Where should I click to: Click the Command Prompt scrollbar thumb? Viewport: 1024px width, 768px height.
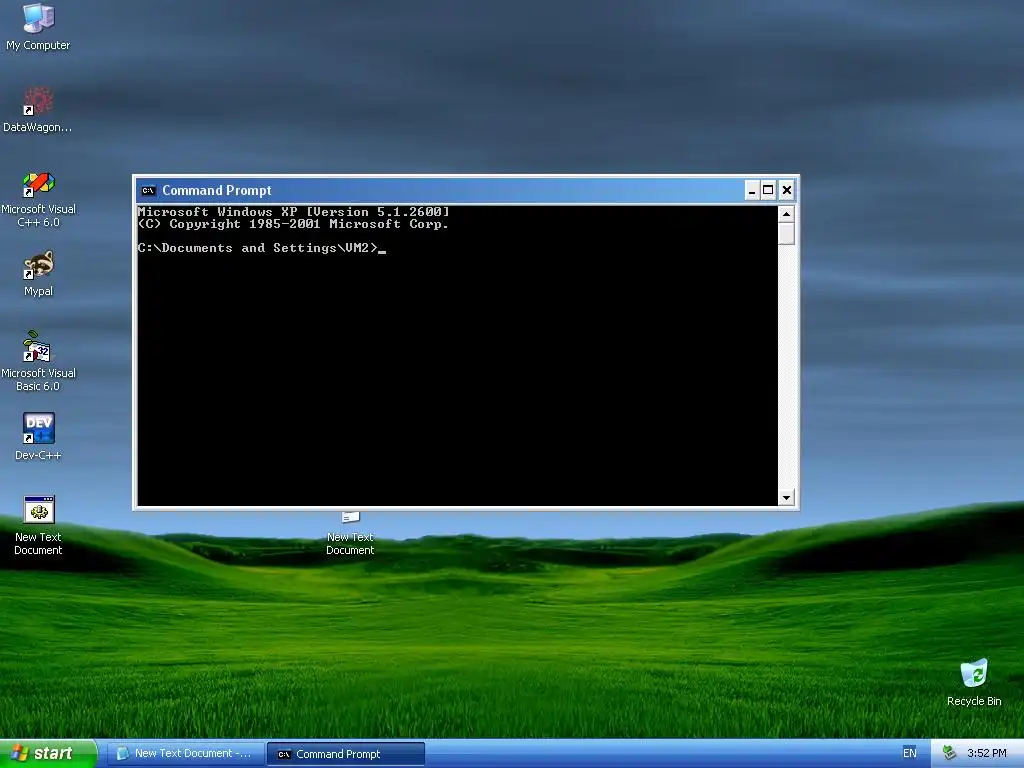point(786,234)
